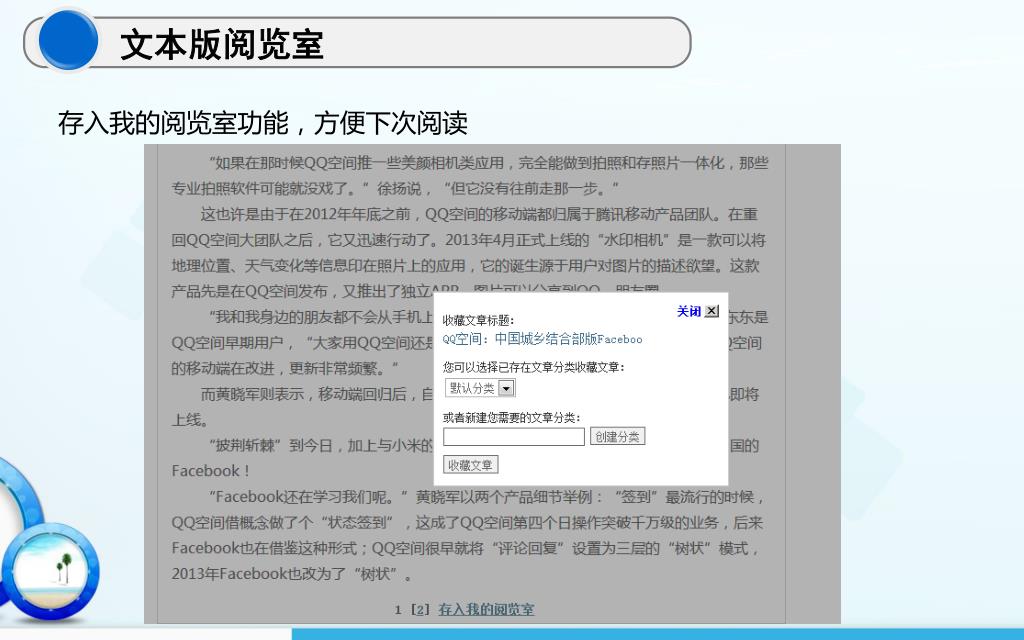1024x640 pixels.
Task: Click the 收藏文章 button
Action: (x=470, y=465)
